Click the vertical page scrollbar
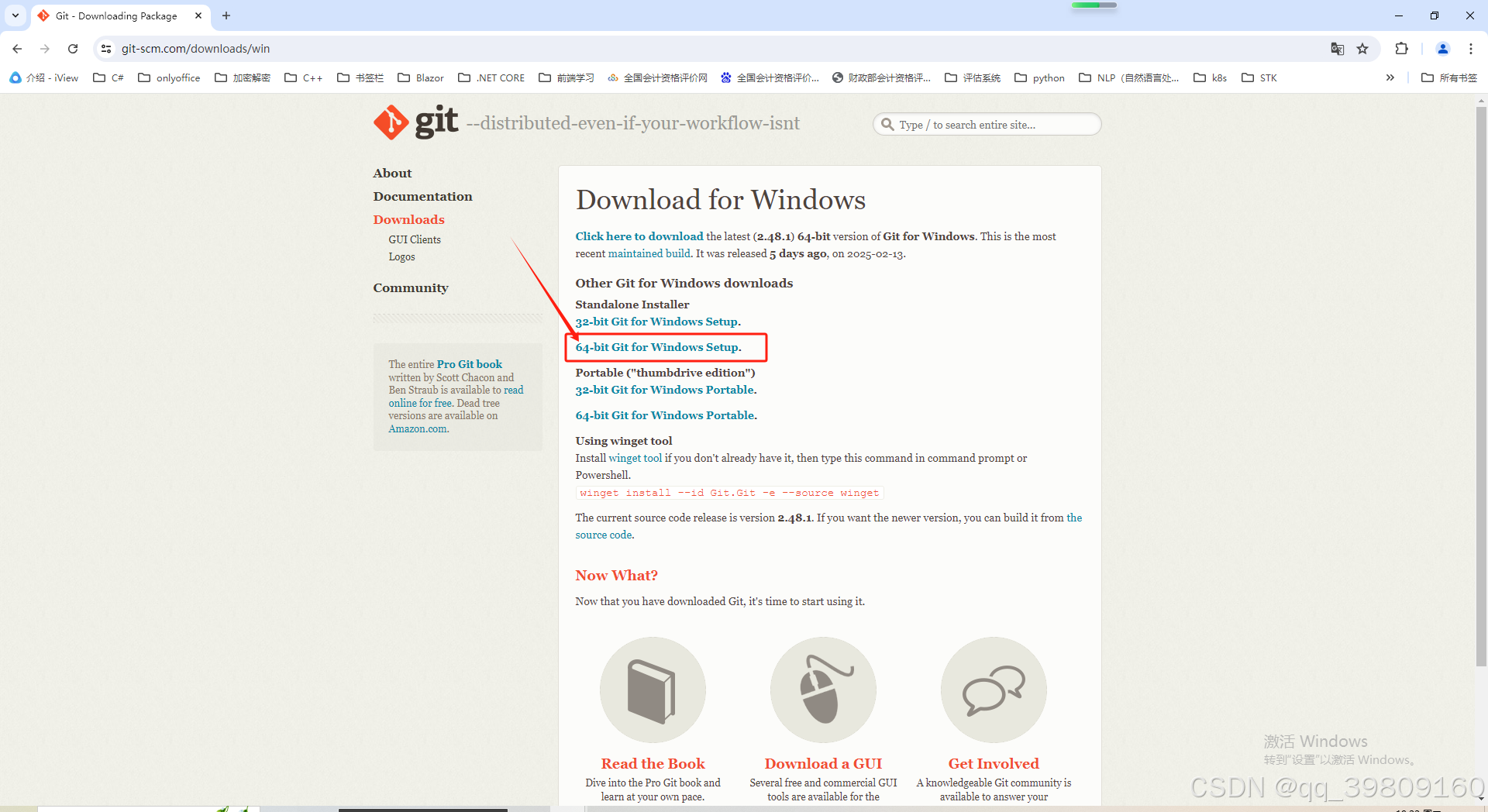This screenshot has width=1488, height=812. click(x=1481, y=386)
